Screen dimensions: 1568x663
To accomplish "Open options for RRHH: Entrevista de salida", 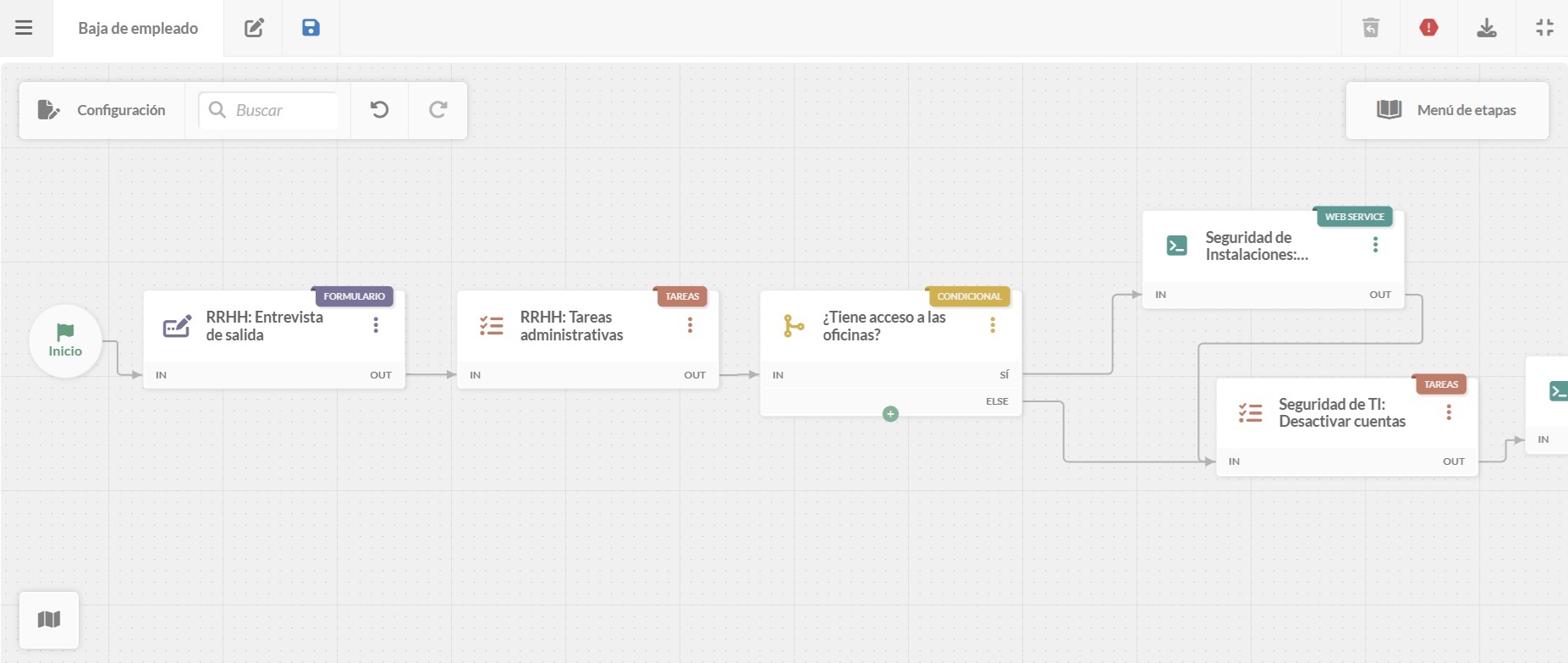I will (376, 325).
